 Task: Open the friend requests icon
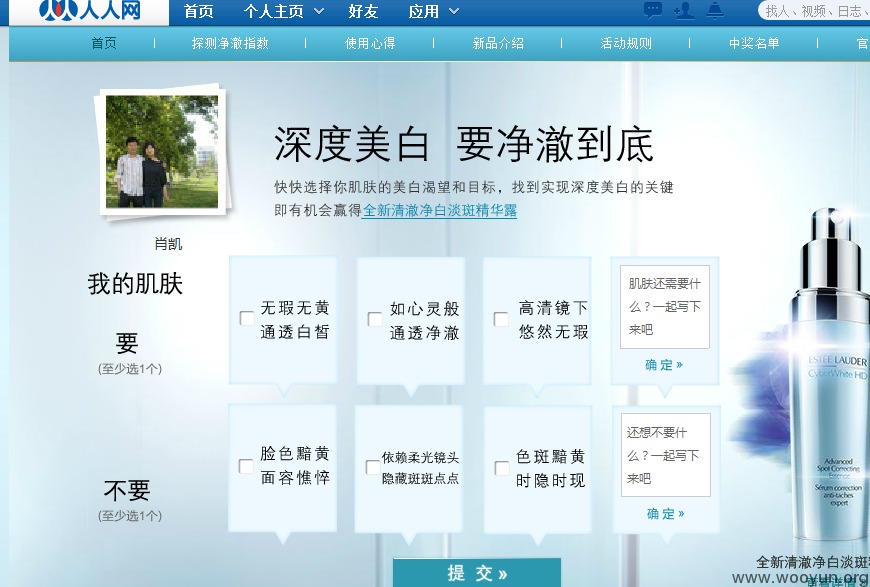(x=684, y=11)
